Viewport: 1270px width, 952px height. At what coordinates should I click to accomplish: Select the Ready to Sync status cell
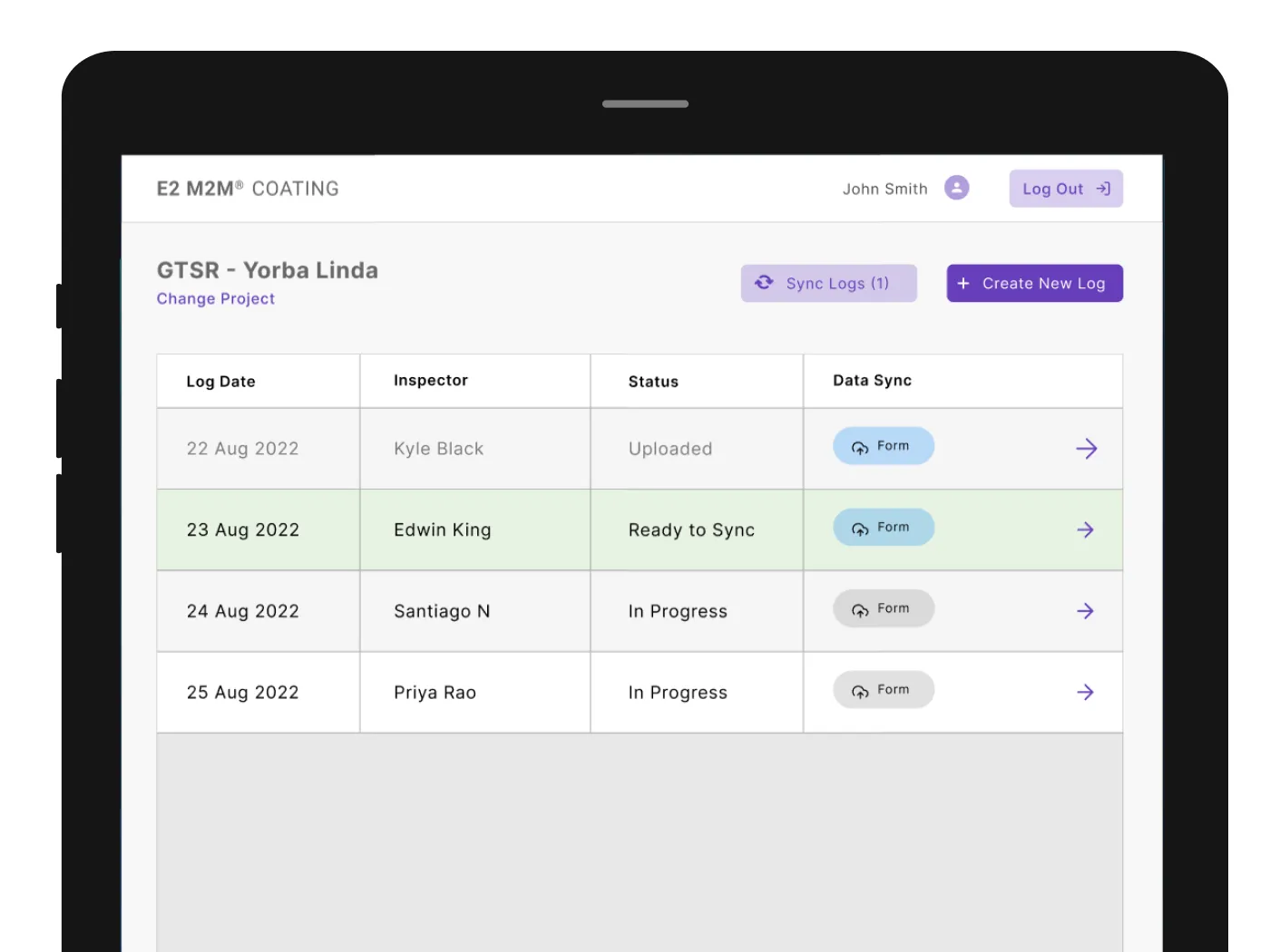point(691,530)
